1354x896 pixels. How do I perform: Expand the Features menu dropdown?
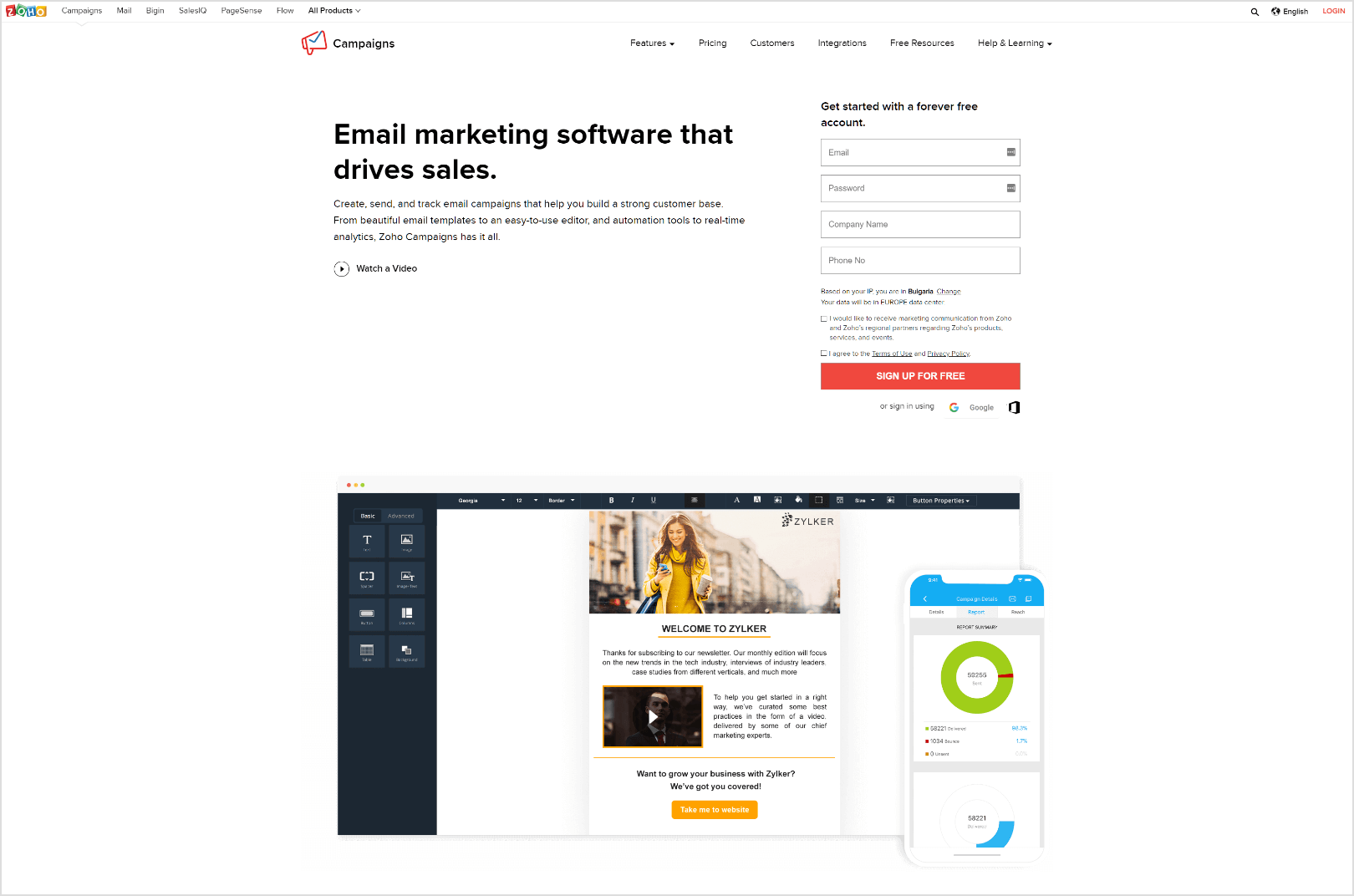[652, 43]
